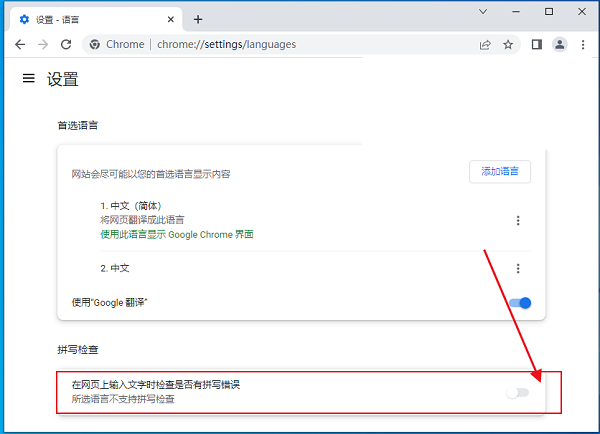The image size is (600, 434).
Task: Enable the spell check toggle
Action: pos(517,392)
